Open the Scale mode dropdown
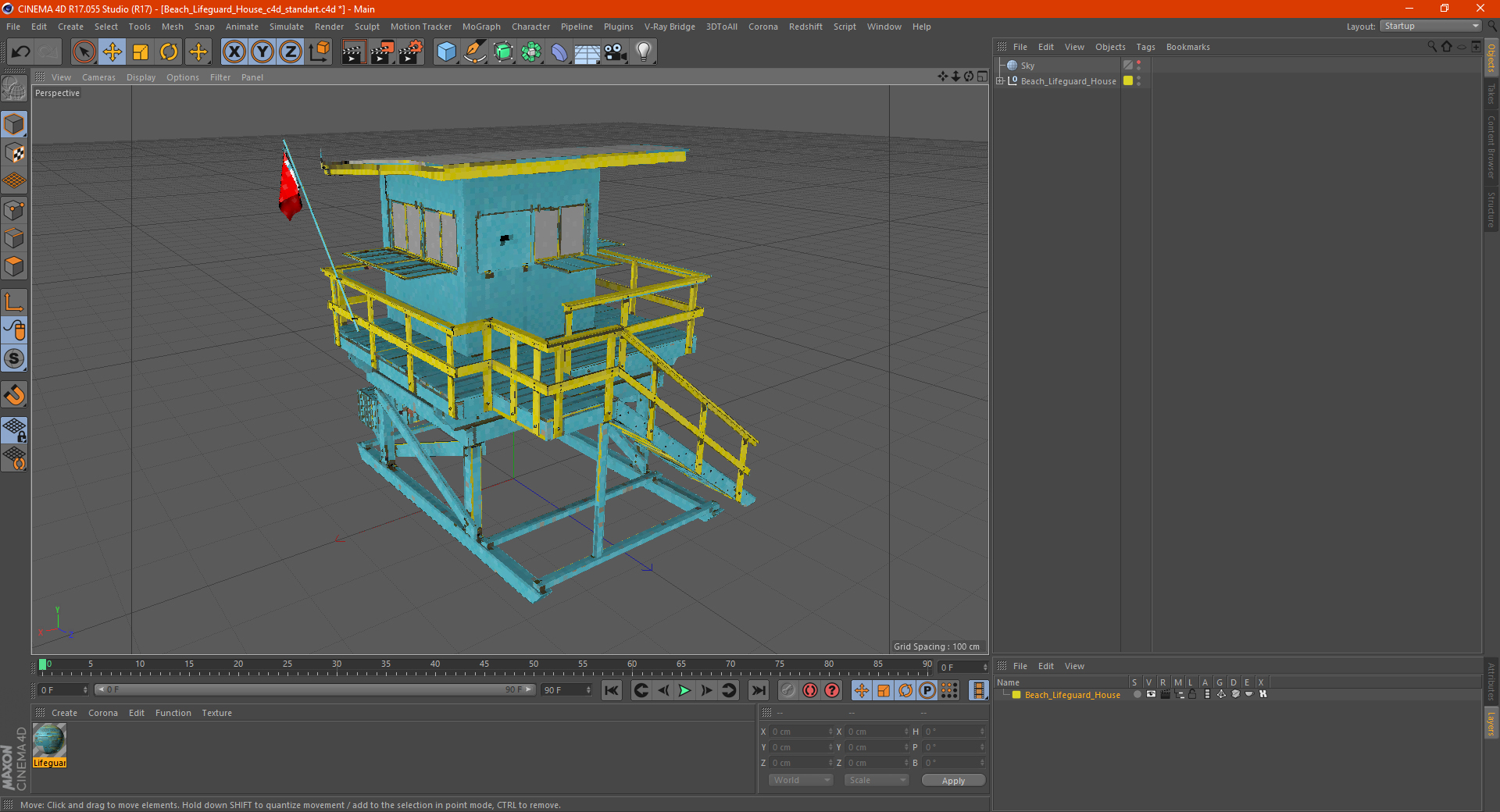The image size is (1500, 812). click(x=877, y=780)
